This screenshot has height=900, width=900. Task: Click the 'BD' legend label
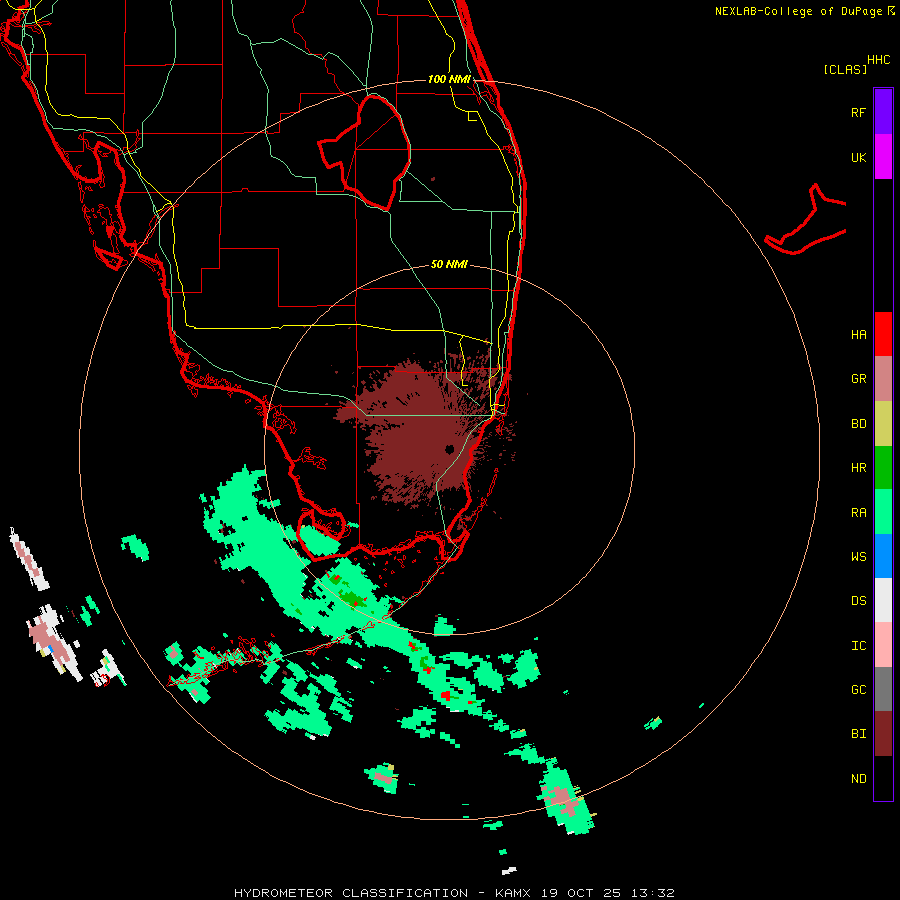(x=858, y=424)
